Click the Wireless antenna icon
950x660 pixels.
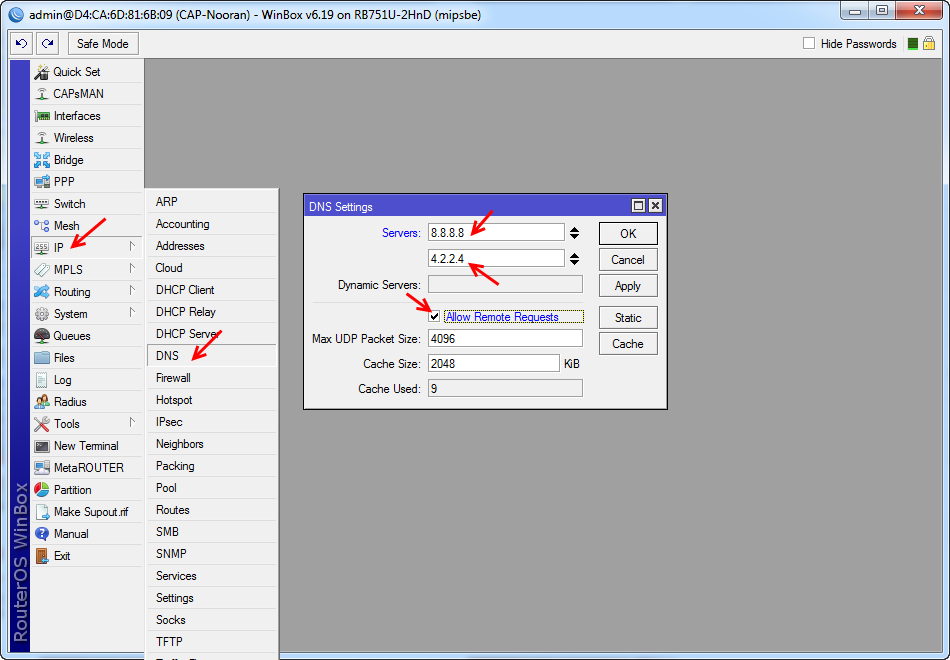click(42, 138)
